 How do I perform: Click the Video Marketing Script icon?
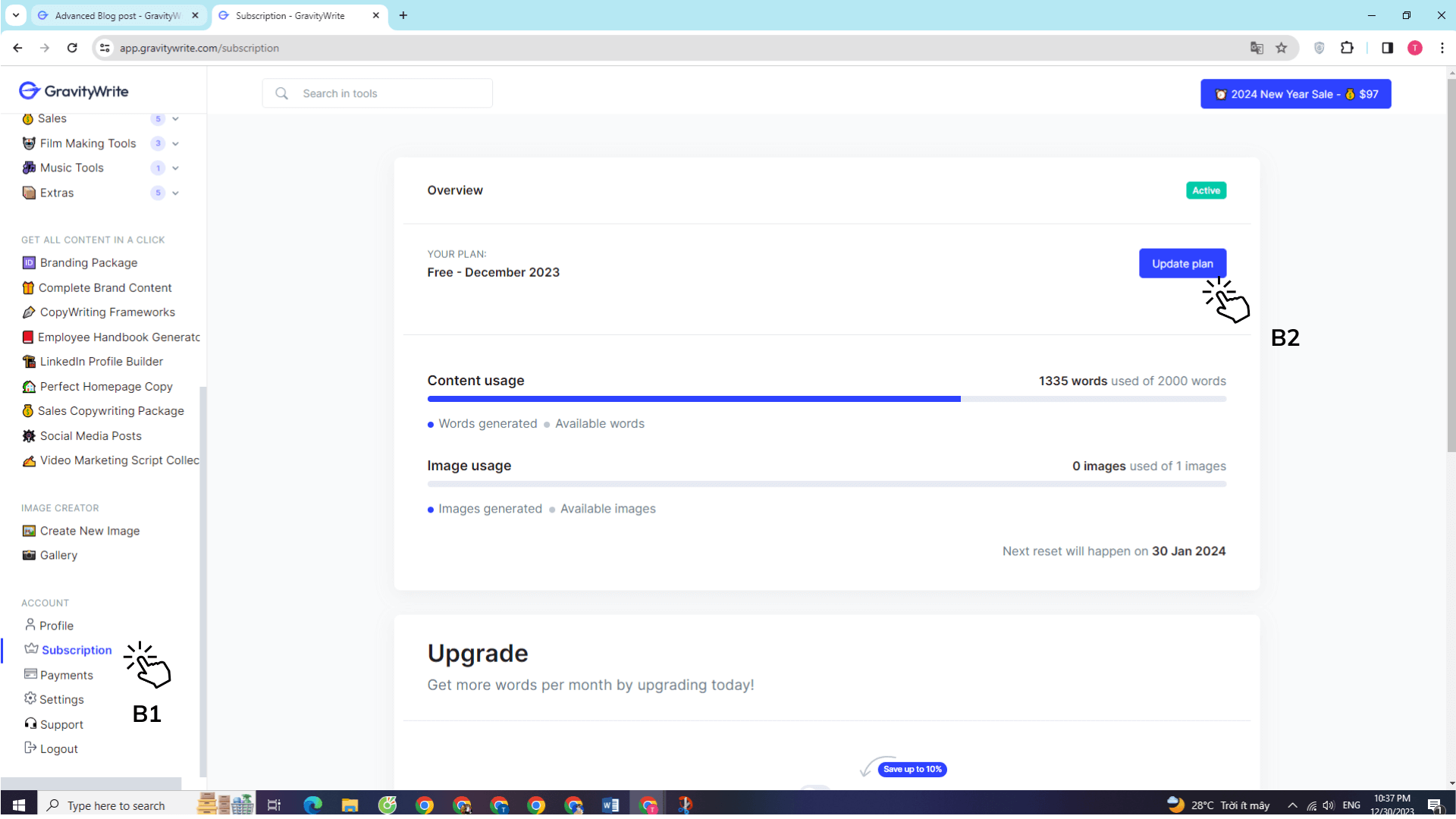tap(29, 460)
